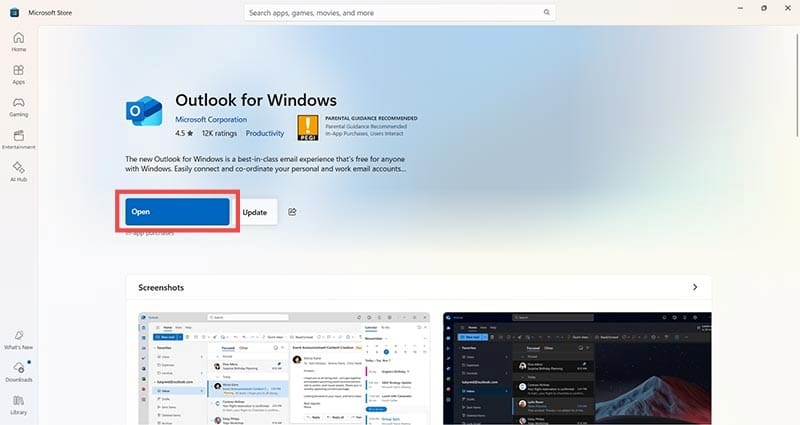Screen dimensions: 800x425
Task: Open the Library page
Action: 18,404
